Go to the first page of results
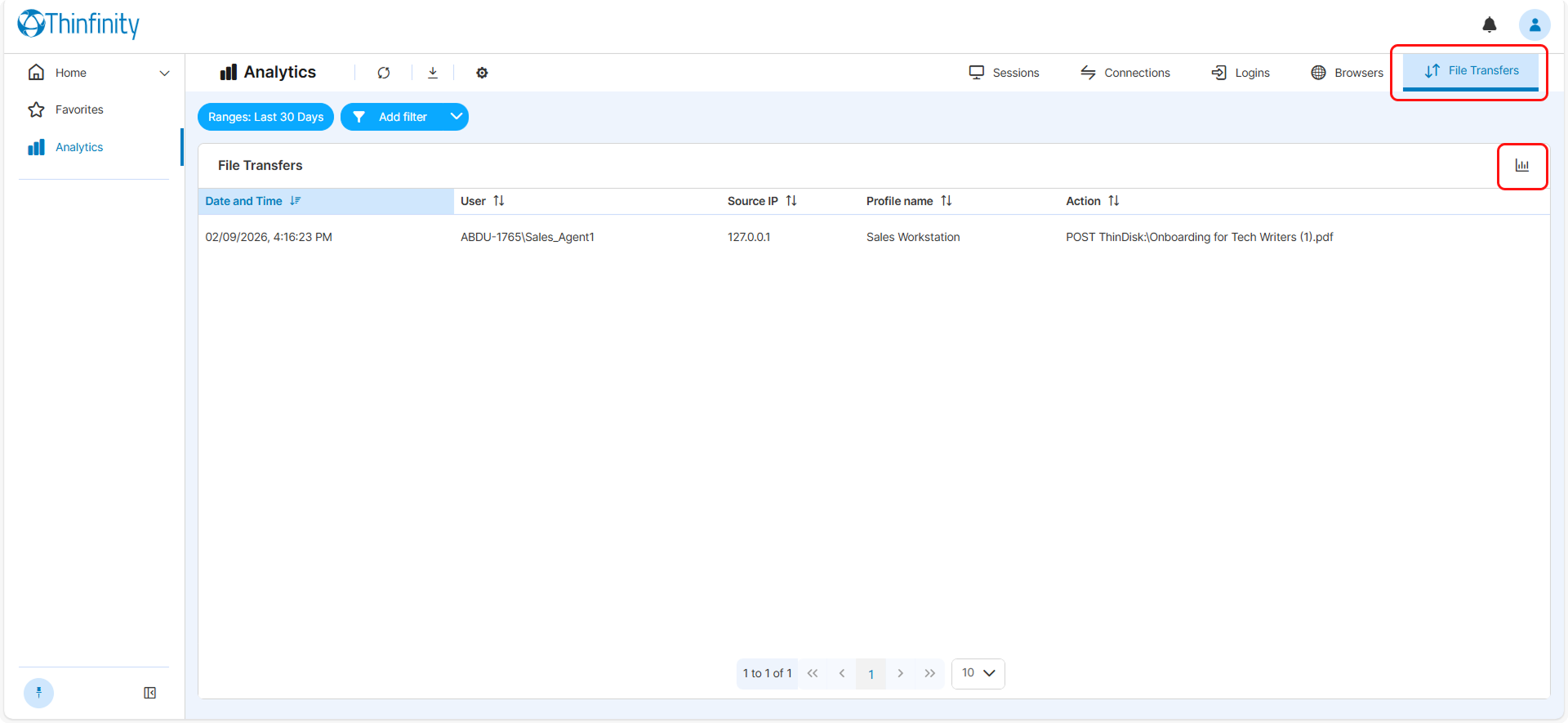 tap(813, 673)
